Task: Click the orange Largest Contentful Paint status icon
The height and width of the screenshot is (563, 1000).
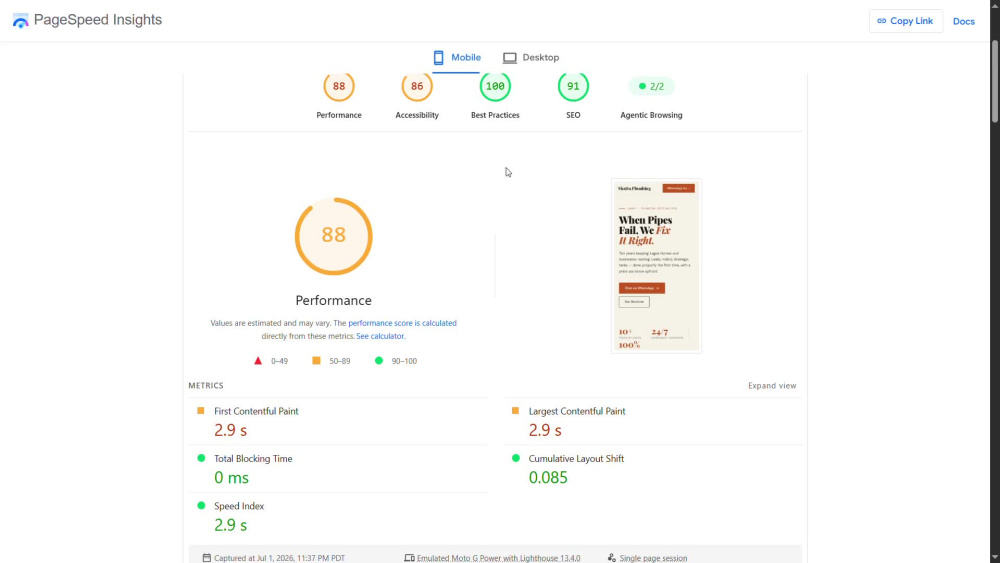Action: (515, 411)
